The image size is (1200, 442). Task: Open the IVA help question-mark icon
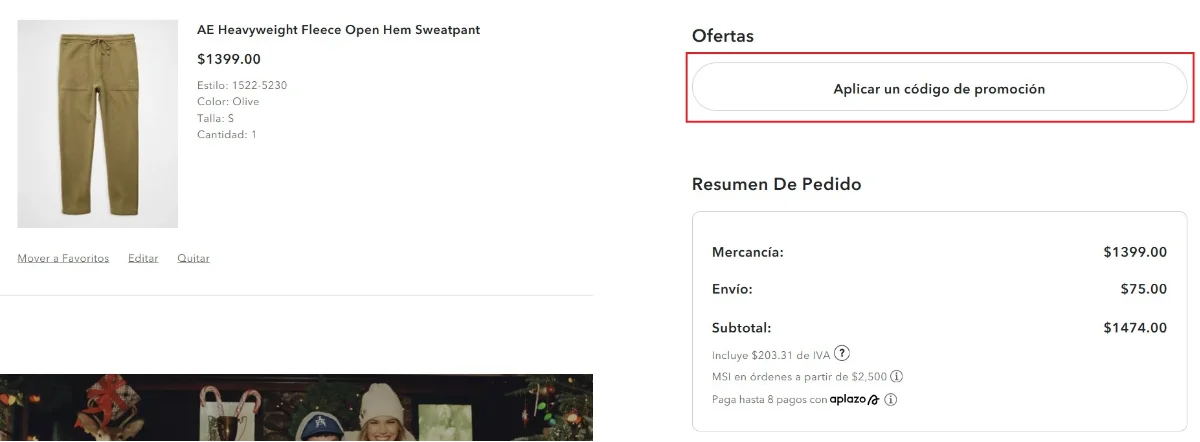[843, 353]
